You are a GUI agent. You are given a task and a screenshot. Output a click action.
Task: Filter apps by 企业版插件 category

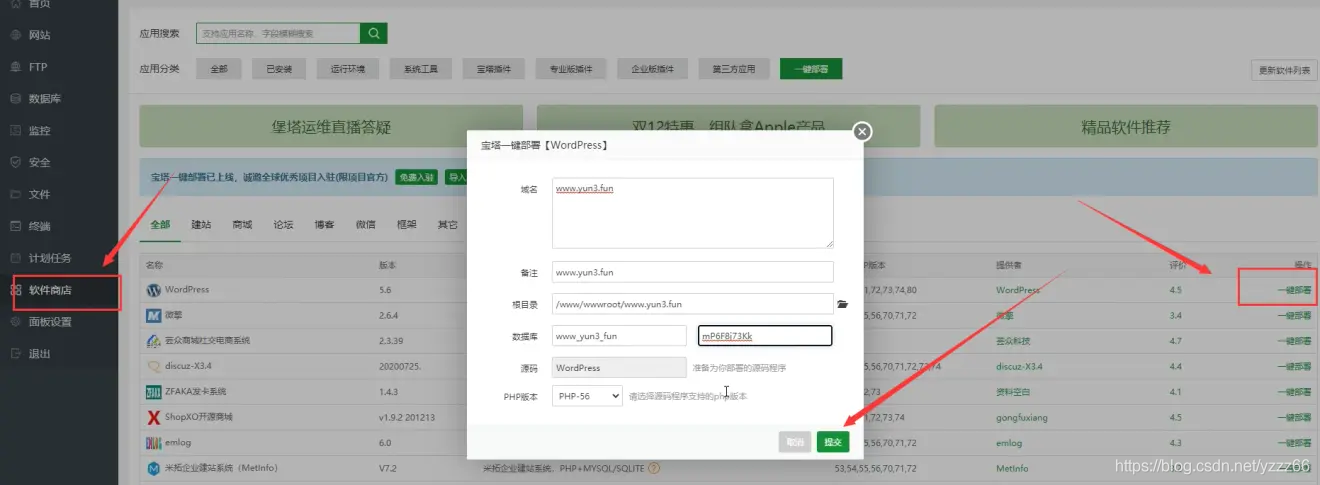[x=653, y=69]
